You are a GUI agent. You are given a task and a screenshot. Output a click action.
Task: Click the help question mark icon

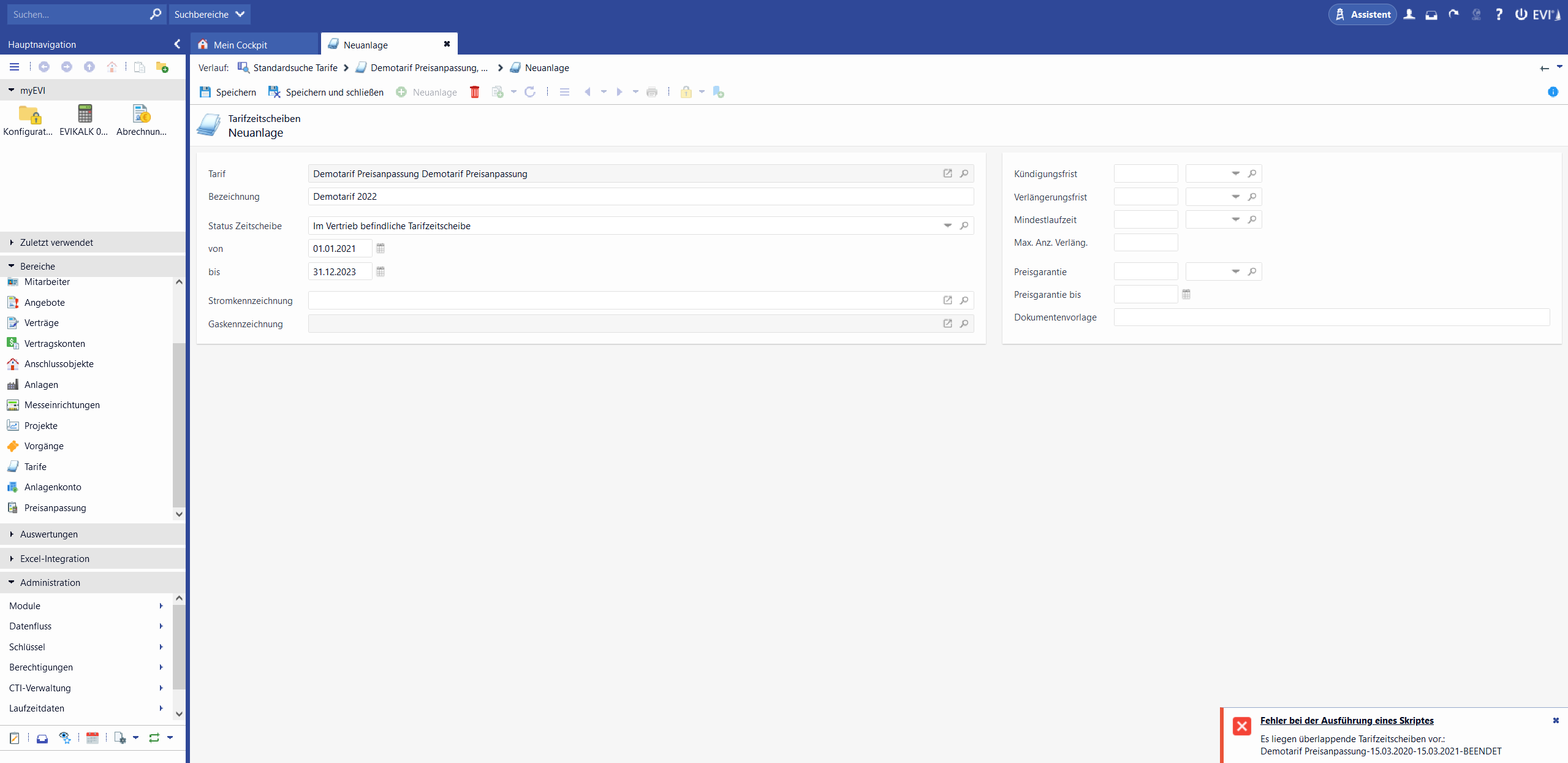point(1498,14)
